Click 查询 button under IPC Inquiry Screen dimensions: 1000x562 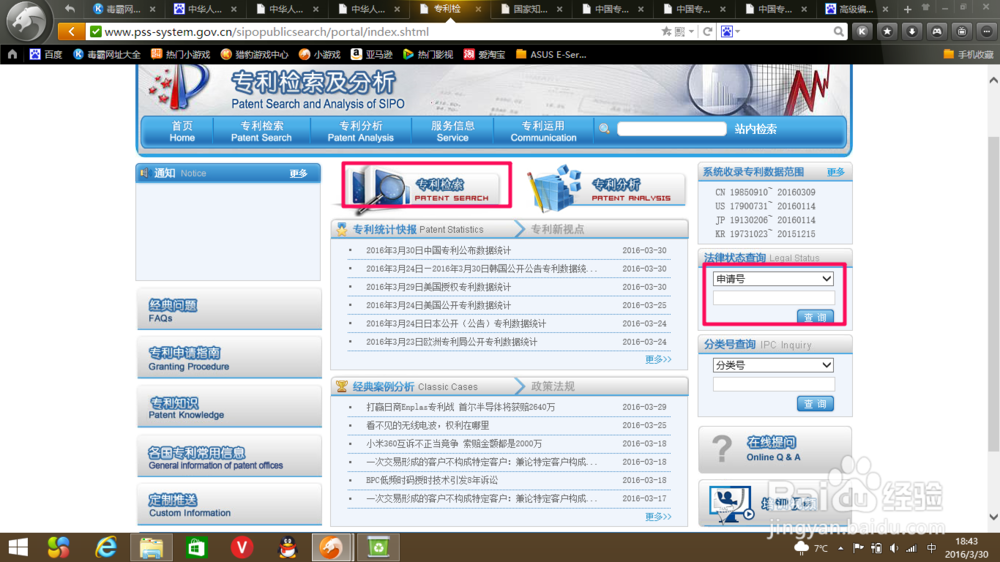tap(815, 404)
